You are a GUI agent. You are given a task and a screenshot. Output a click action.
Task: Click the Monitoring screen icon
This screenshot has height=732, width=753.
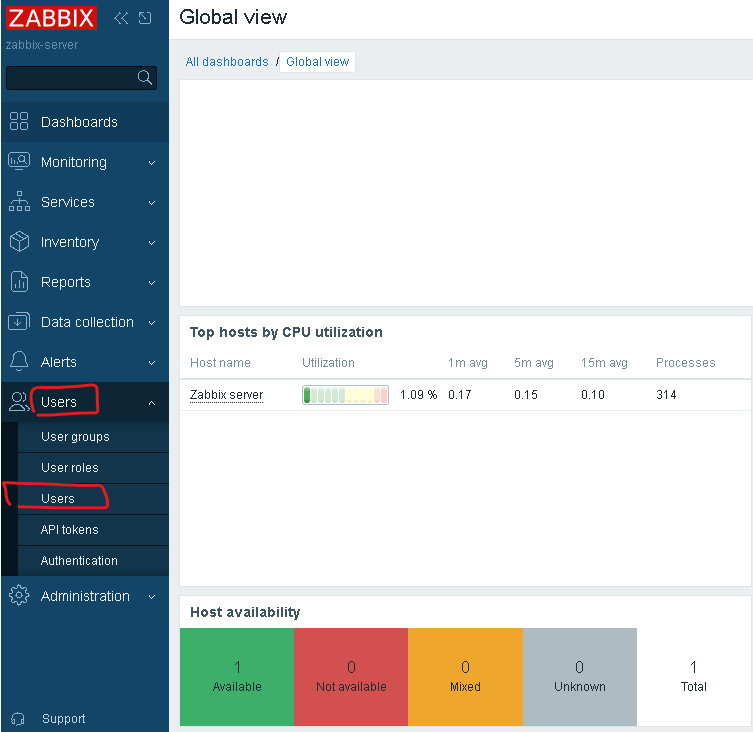(x=19, y=161)
